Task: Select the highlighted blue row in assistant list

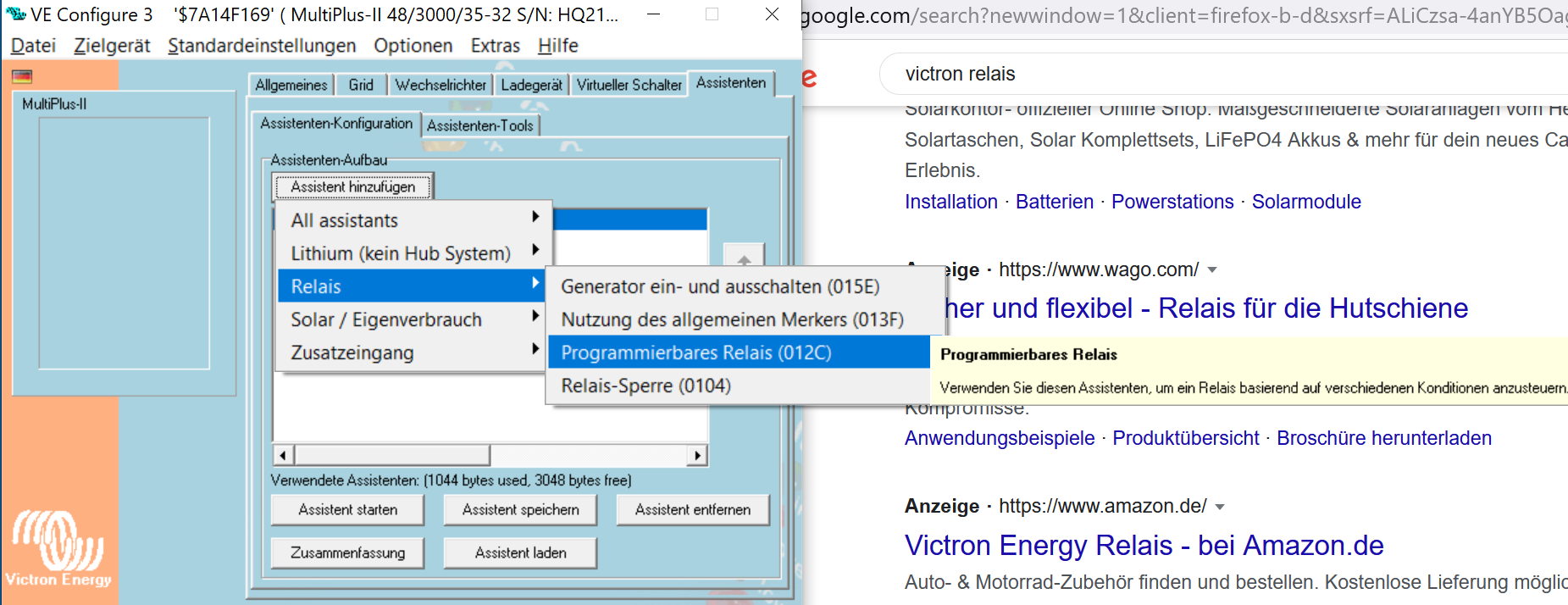Action: 629,219
